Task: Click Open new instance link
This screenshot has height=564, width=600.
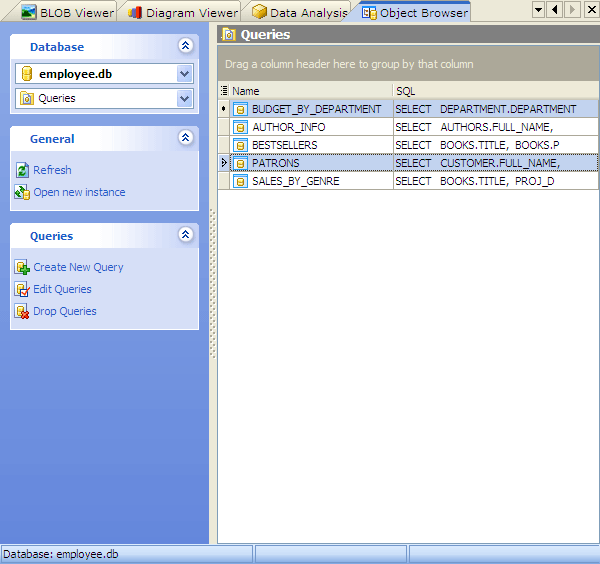Action: tap(79, 192)
